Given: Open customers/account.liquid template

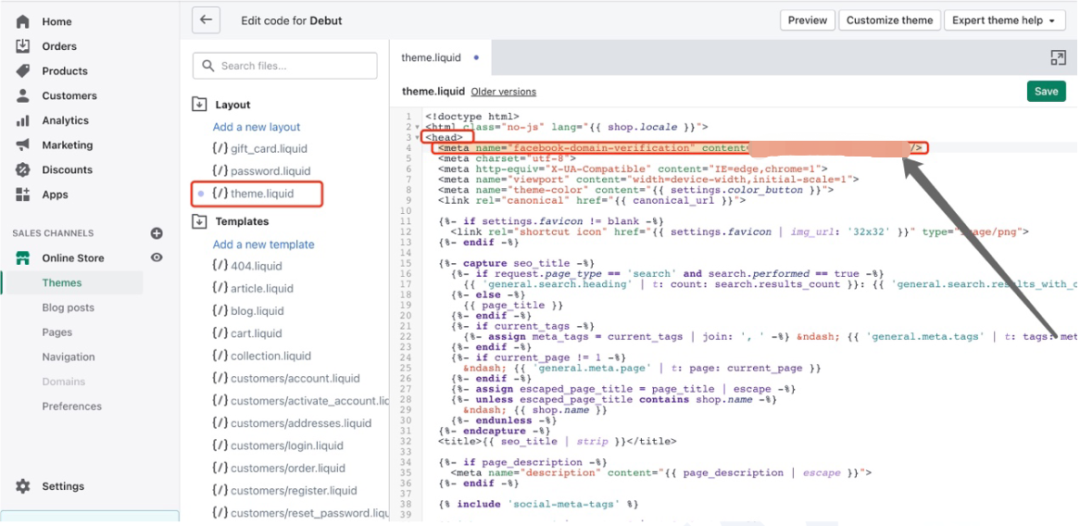Looking at the screenshot, I should pos(286,379).
